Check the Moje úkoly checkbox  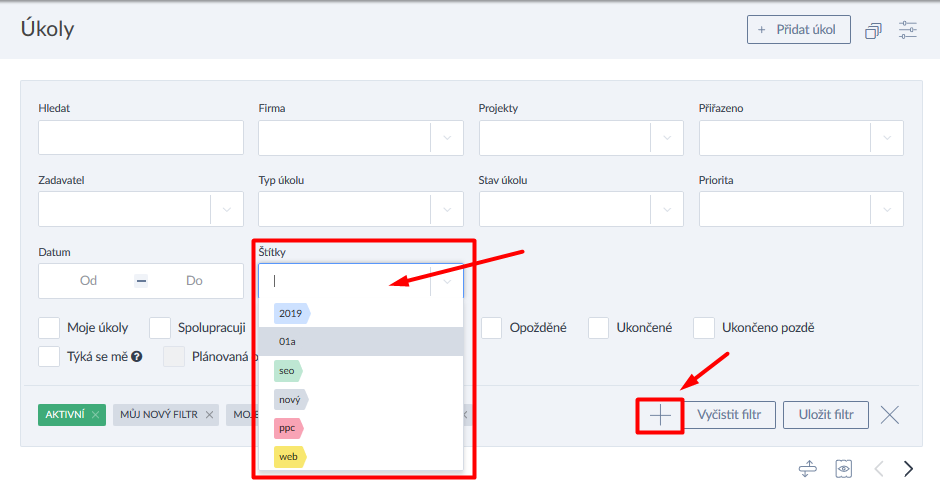point(49,328)
